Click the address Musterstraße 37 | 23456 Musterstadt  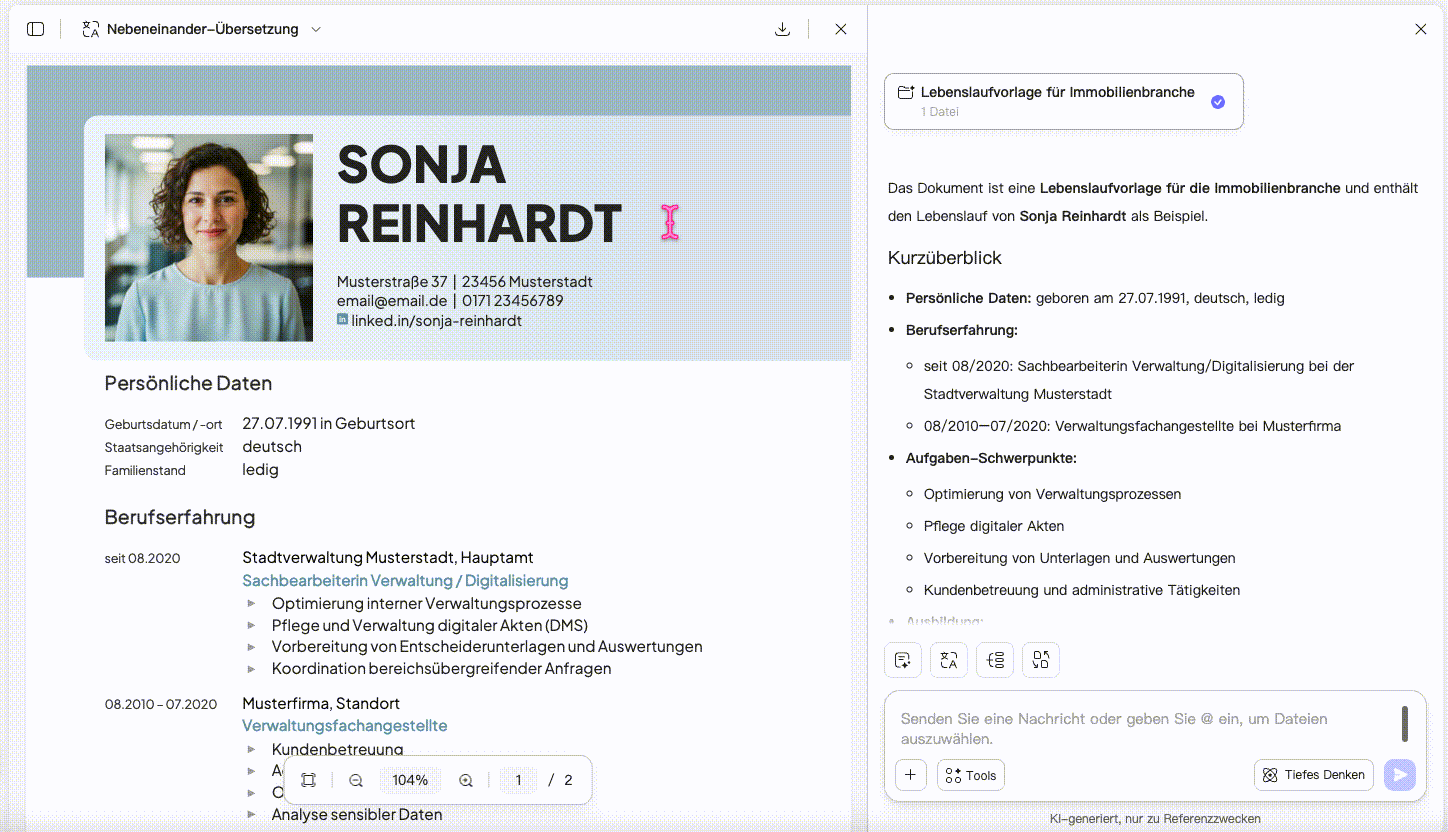(465, 282)
